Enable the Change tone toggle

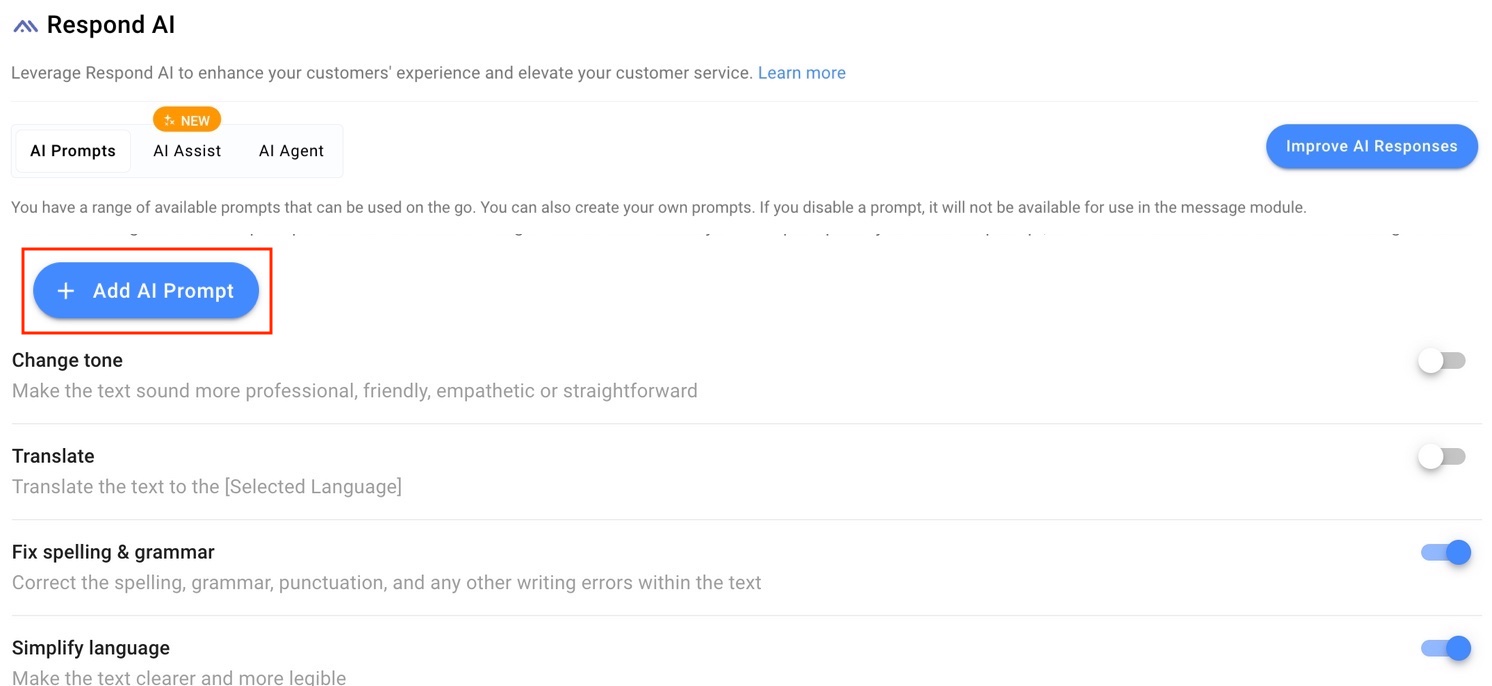pos(1442,361)
